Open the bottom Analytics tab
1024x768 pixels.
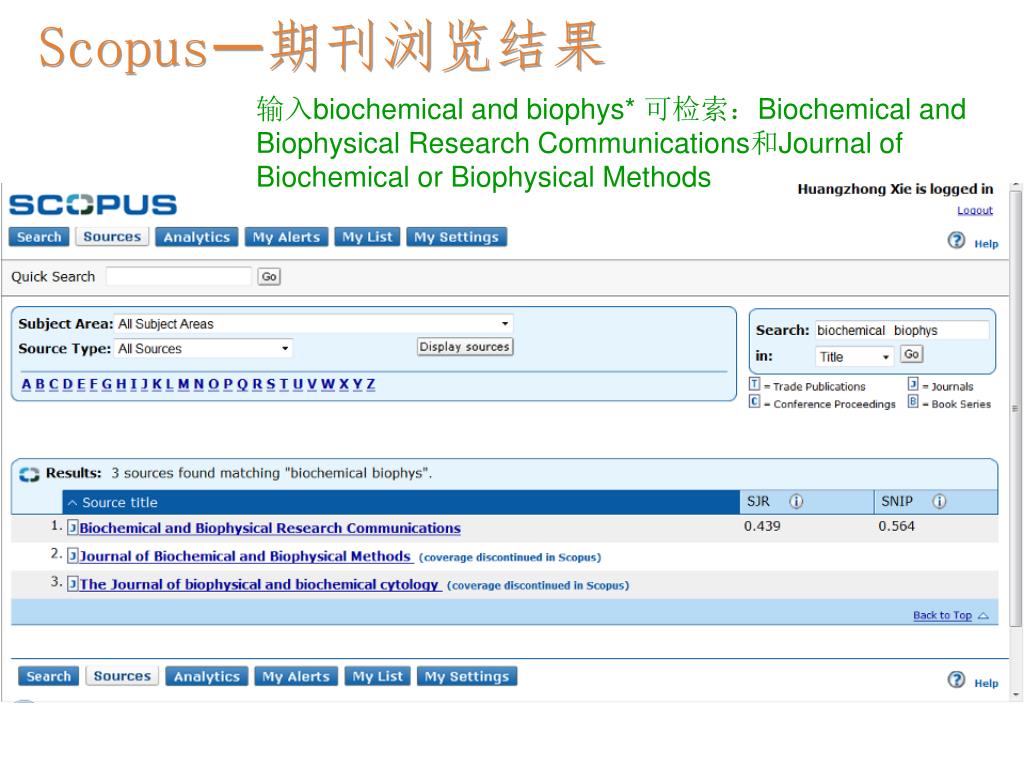point(206,677)
